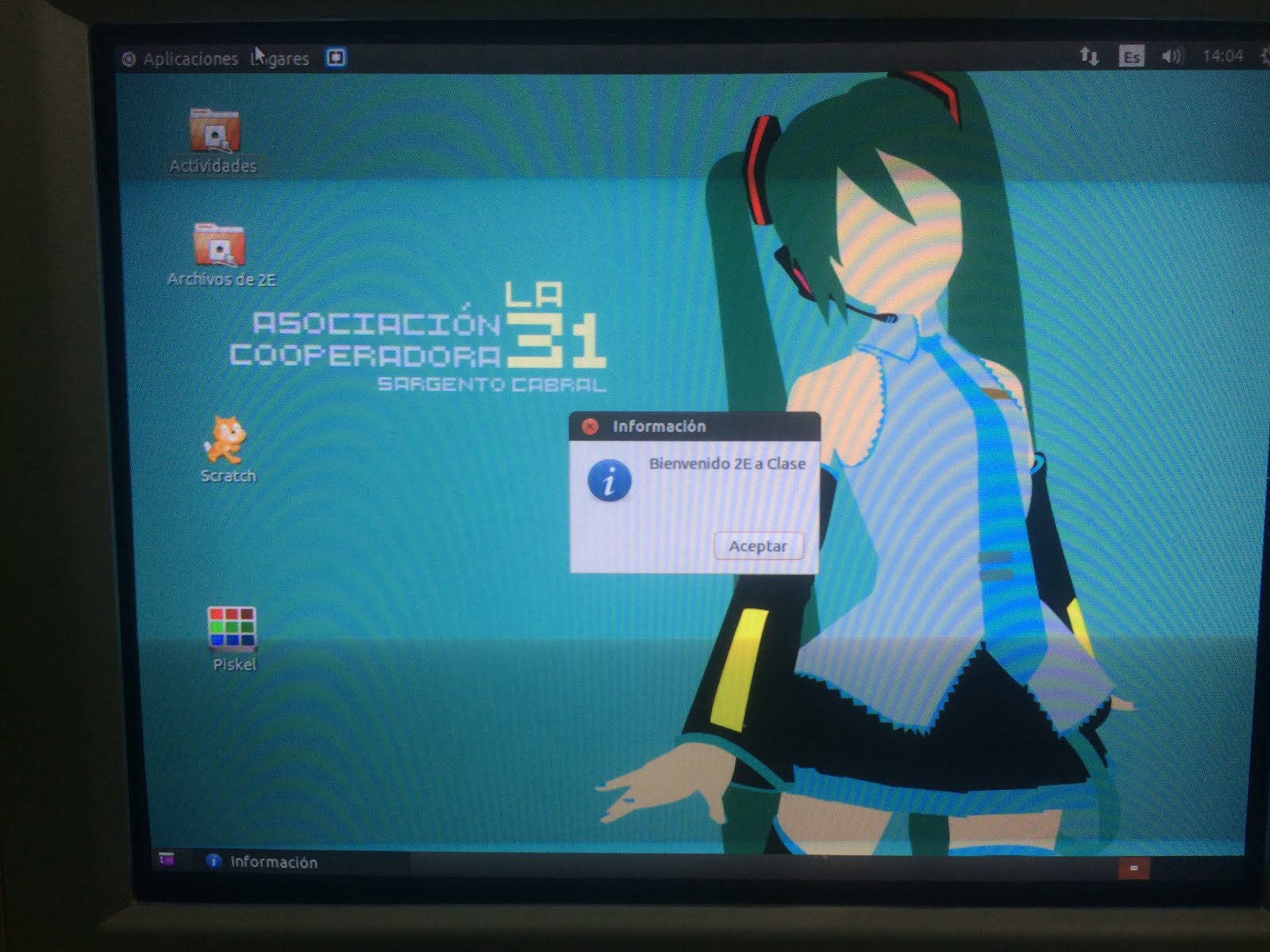The width and height of the screenshot is (1270, 952).
Task: Click the blue launcher icon in top panel
Action: 337,58
